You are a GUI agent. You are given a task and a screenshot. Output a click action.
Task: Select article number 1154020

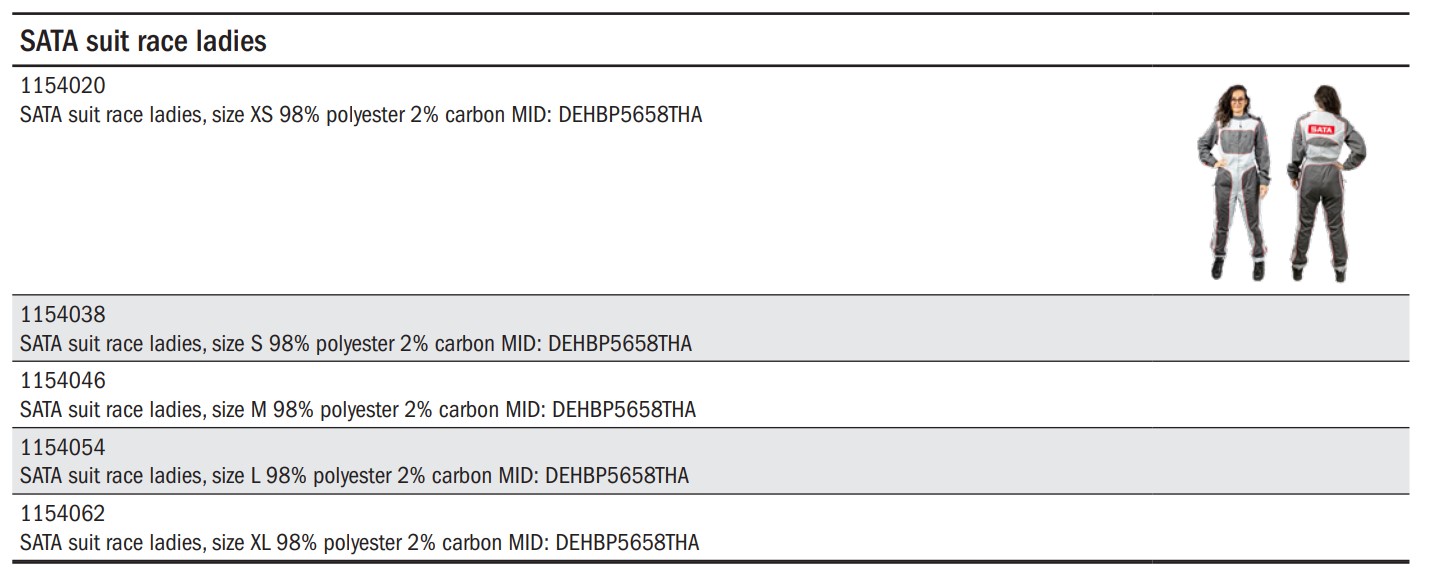tap(62, 87)
